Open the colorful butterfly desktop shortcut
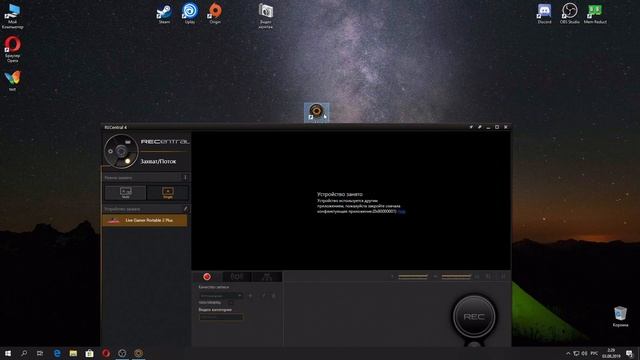 12,80
